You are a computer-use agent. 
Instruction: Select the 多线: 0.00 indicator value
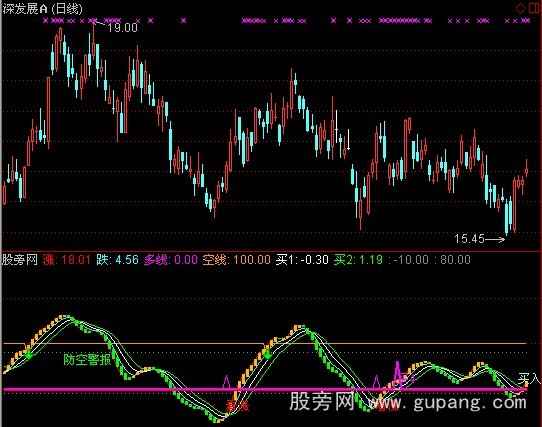coord(171,260)
